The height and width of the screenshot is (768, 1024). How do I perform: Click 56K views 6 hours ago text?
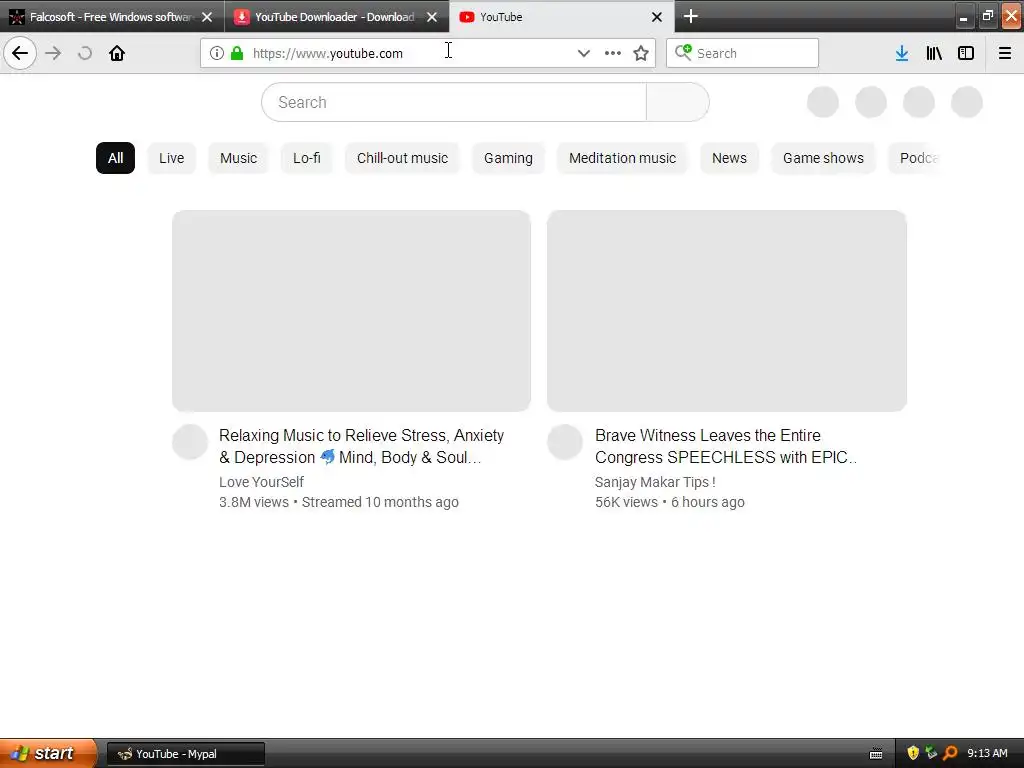(x=669, y=502)
